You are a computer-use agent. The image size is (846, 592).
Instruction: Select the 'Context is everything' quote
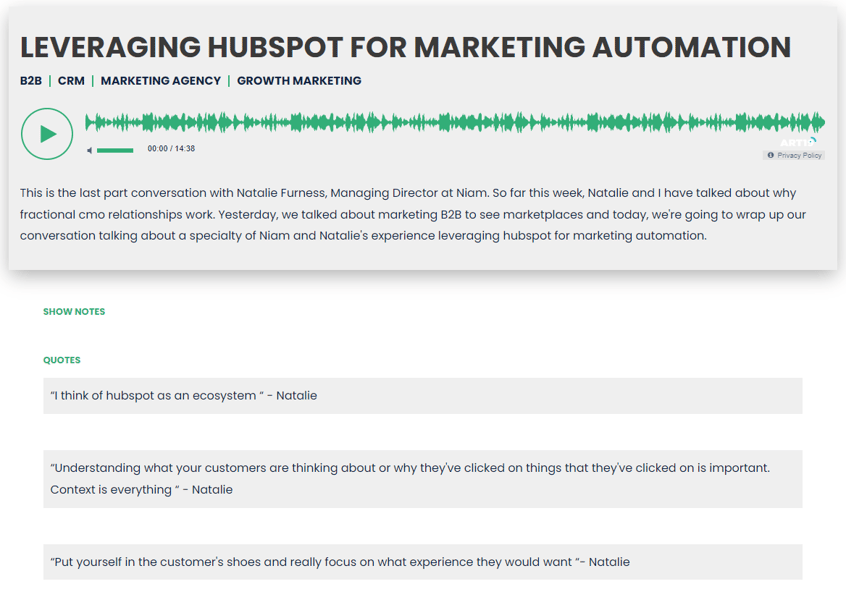point(422,479)
